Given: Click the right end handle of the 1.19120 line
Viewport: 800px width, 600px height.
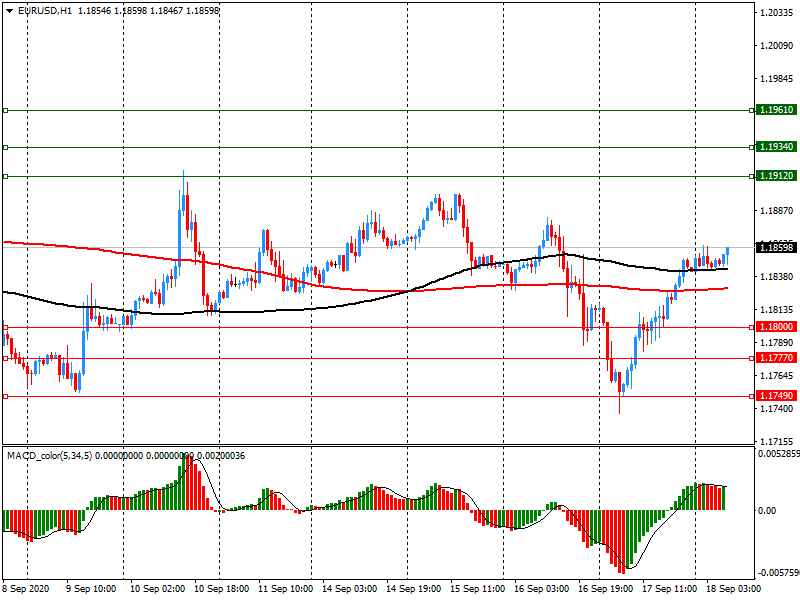Looking at the screenshot, I should pos(752,177).
